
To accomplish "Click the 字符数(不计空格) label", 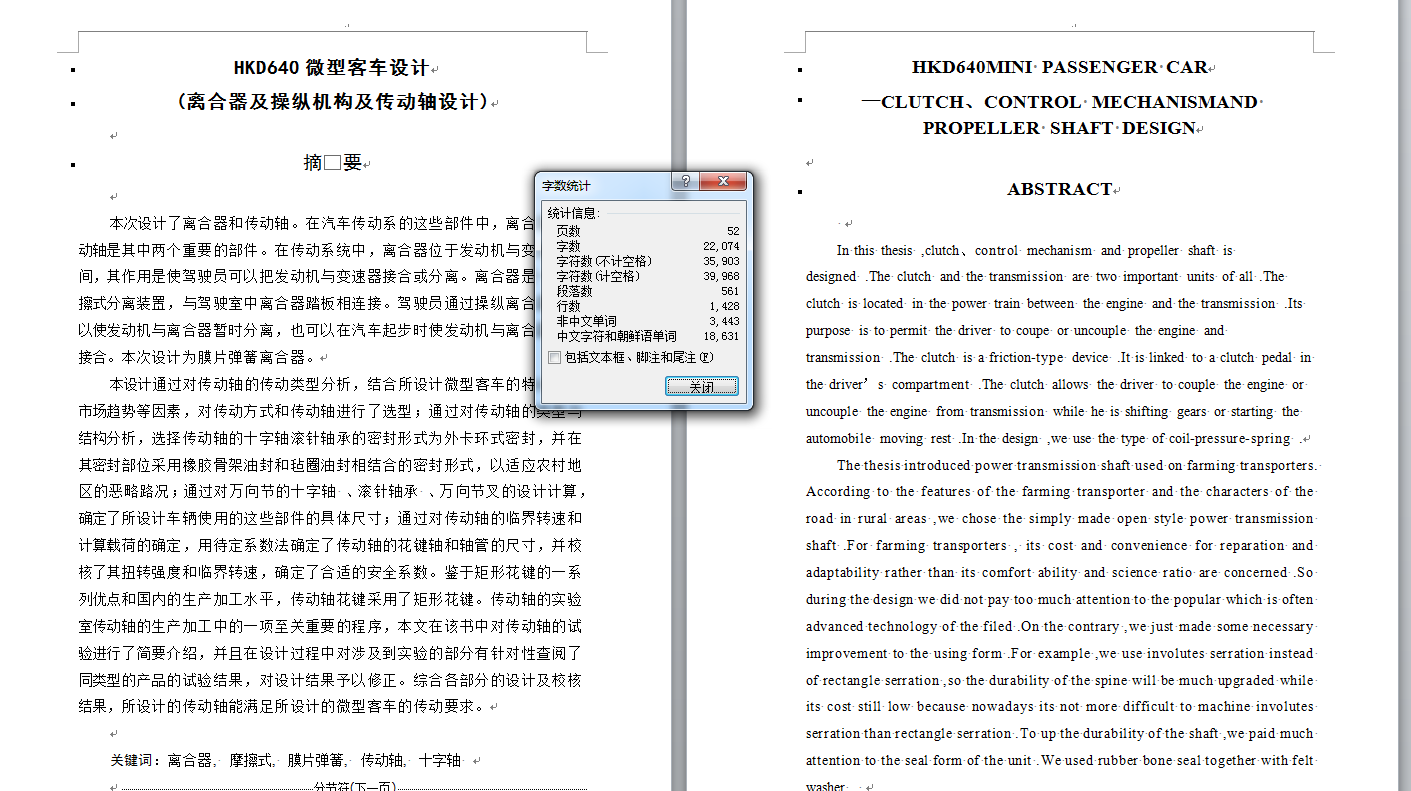I will 604,261.
